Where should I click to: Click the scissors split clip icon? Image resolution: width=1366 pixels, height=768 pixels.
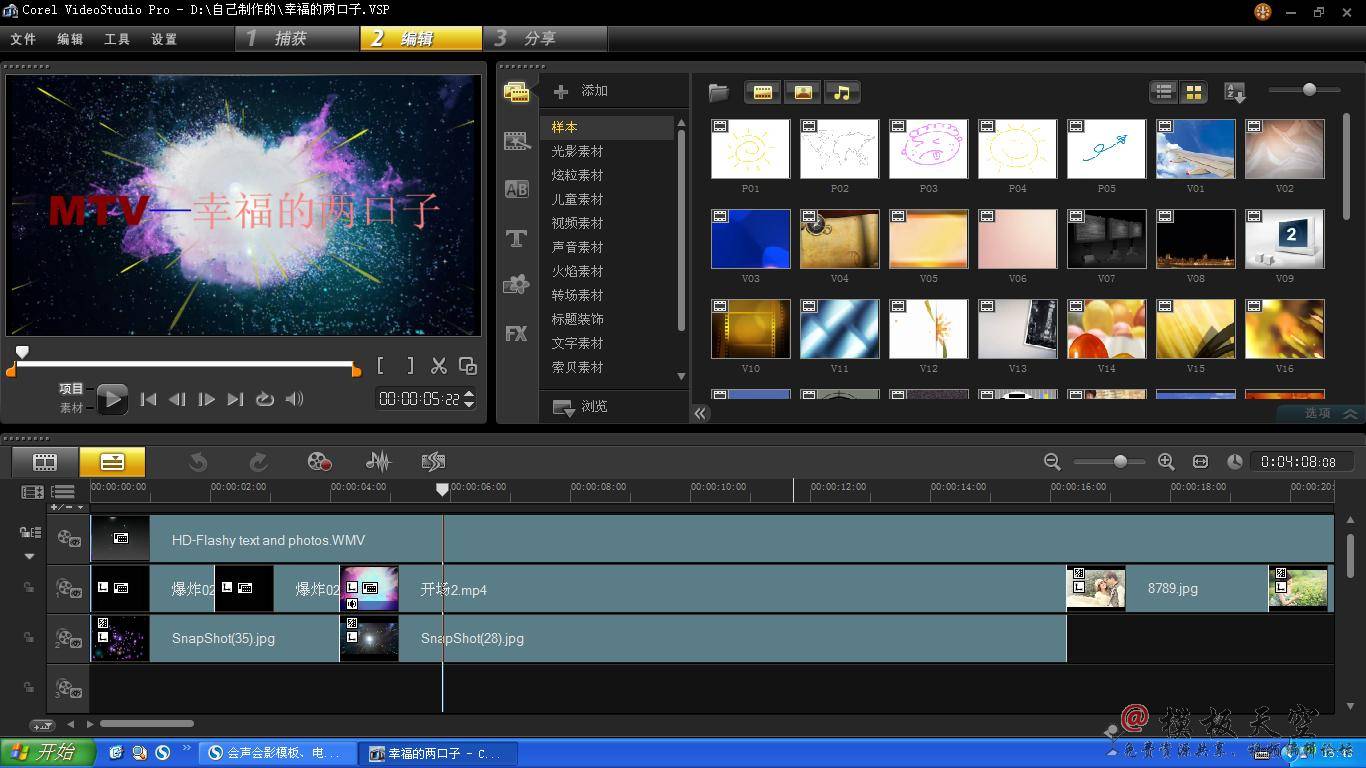(x=439, y=366)
